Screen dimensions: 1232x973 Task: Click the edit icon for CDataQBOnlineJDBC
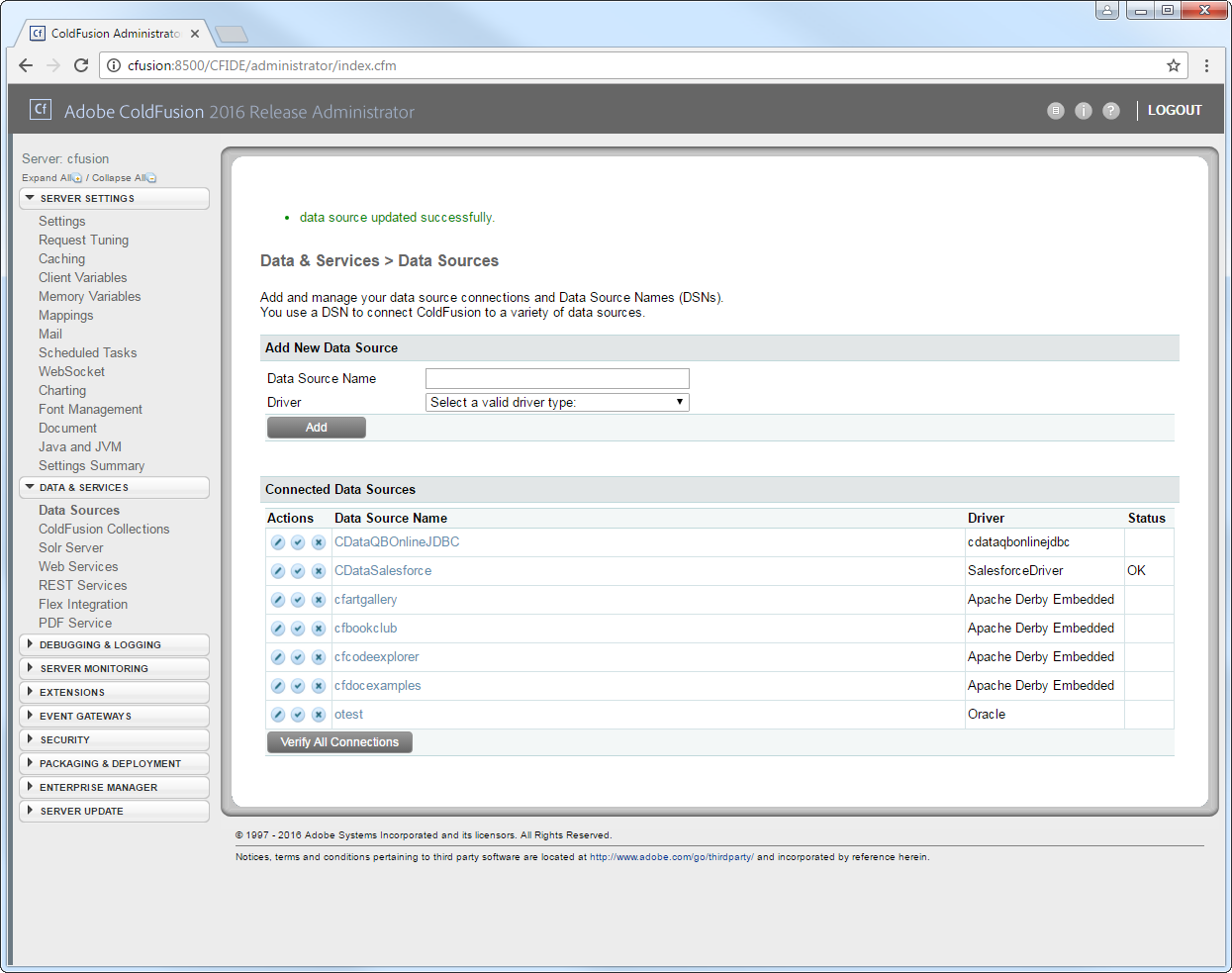[278, 542]
